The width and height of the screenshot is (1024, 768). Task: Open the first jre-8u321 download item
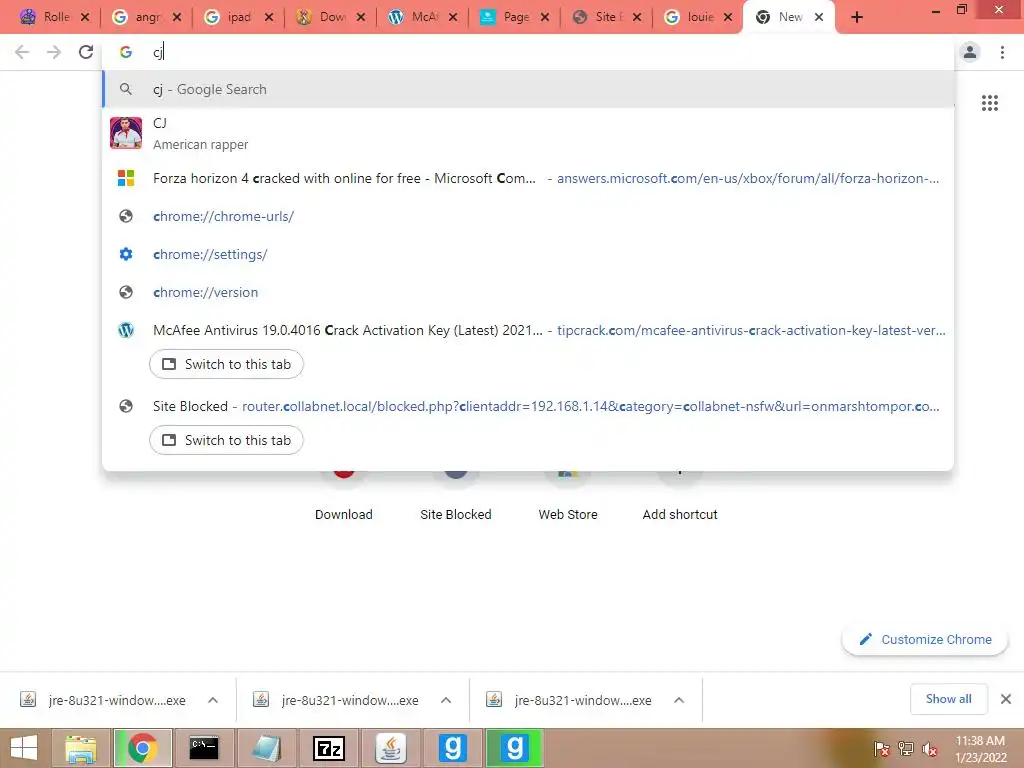(104, 700)
